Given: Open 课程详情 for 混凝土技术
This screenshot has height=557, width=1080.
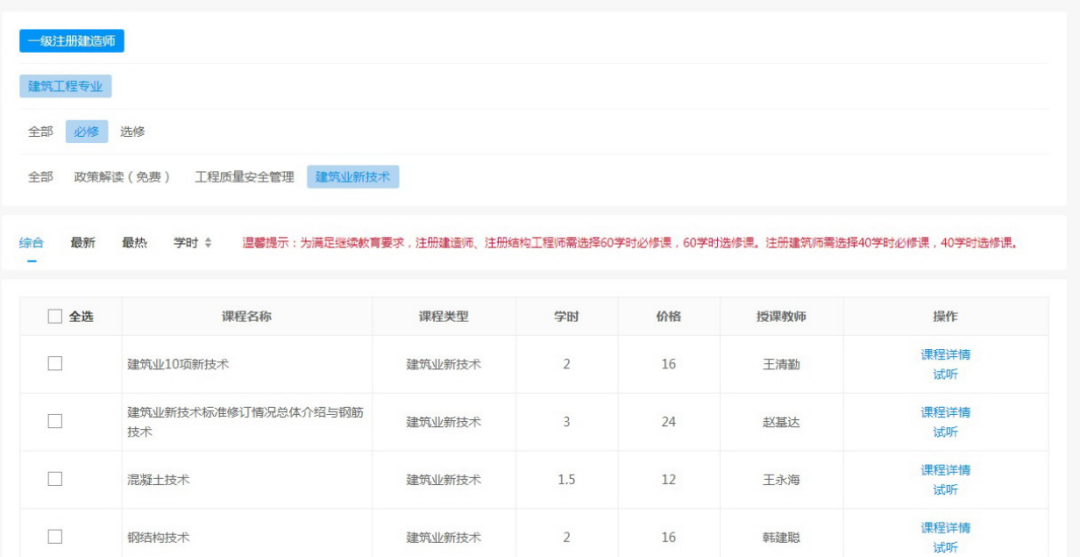Looking at the screenshot, I should click(946, 470).
